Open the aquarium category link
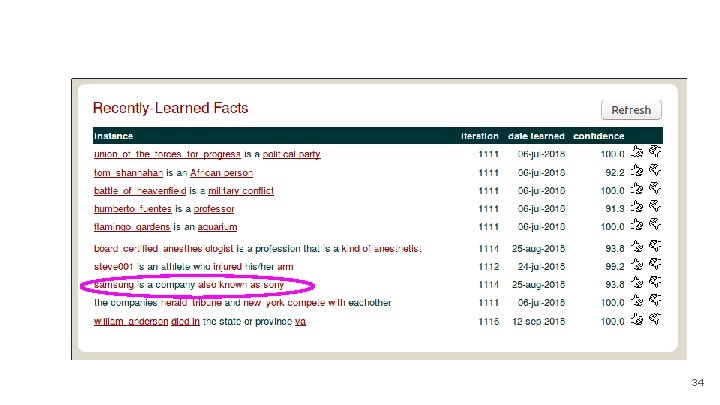This screenshot has height=405, width=720. point(218,227)
